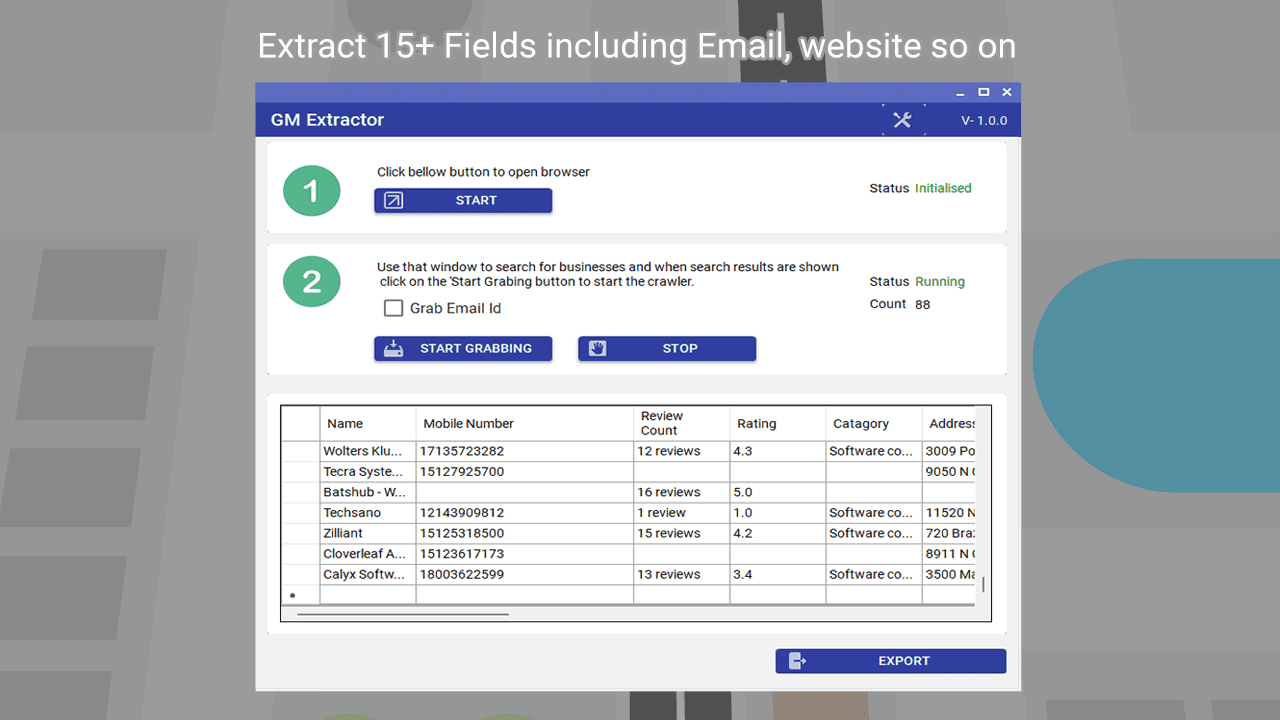Click the vertical scrollbar thumb in table
This screenshot has height=720, width=1280.
(x=983, y=585)
